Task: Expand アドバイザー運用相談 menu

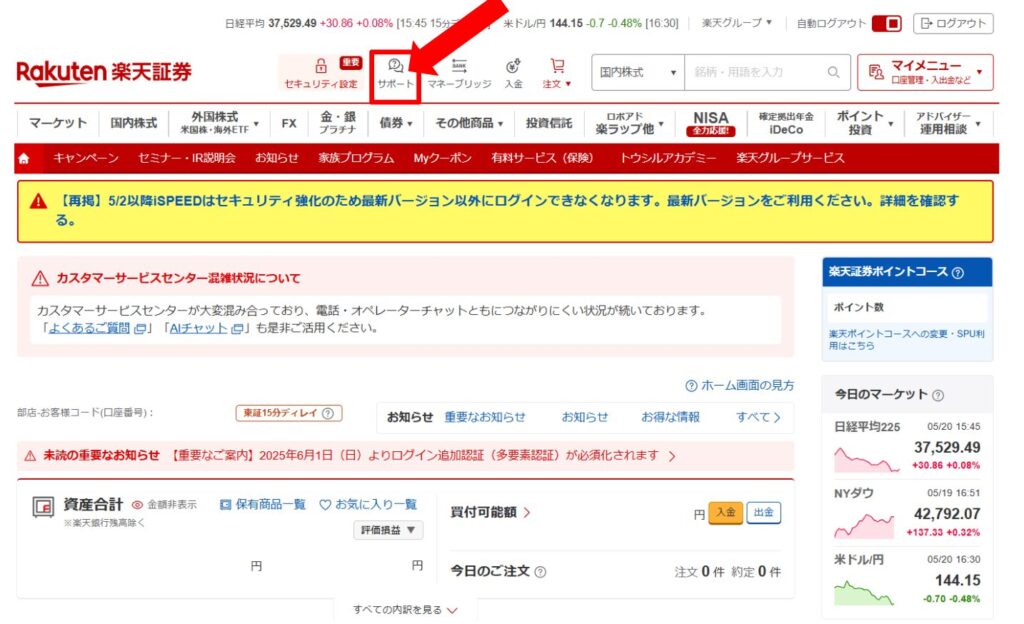Action: [948, 123]
